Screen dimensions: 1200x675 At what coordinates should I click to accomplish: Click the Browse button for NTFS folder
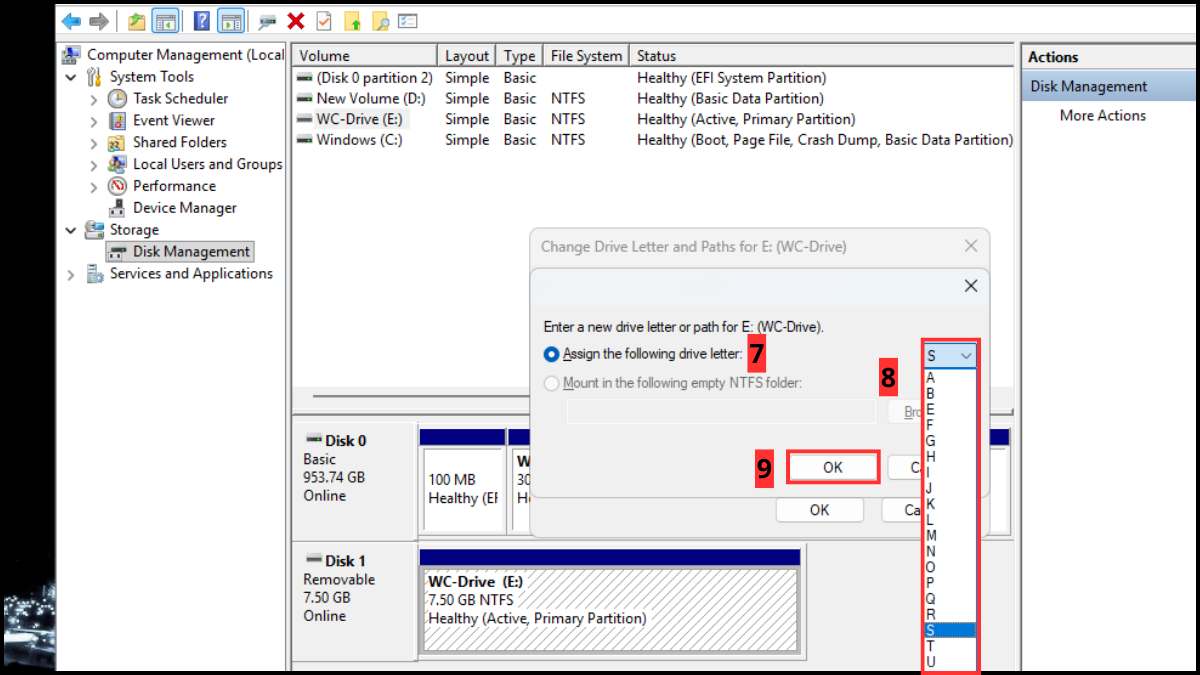pos(915,411)
